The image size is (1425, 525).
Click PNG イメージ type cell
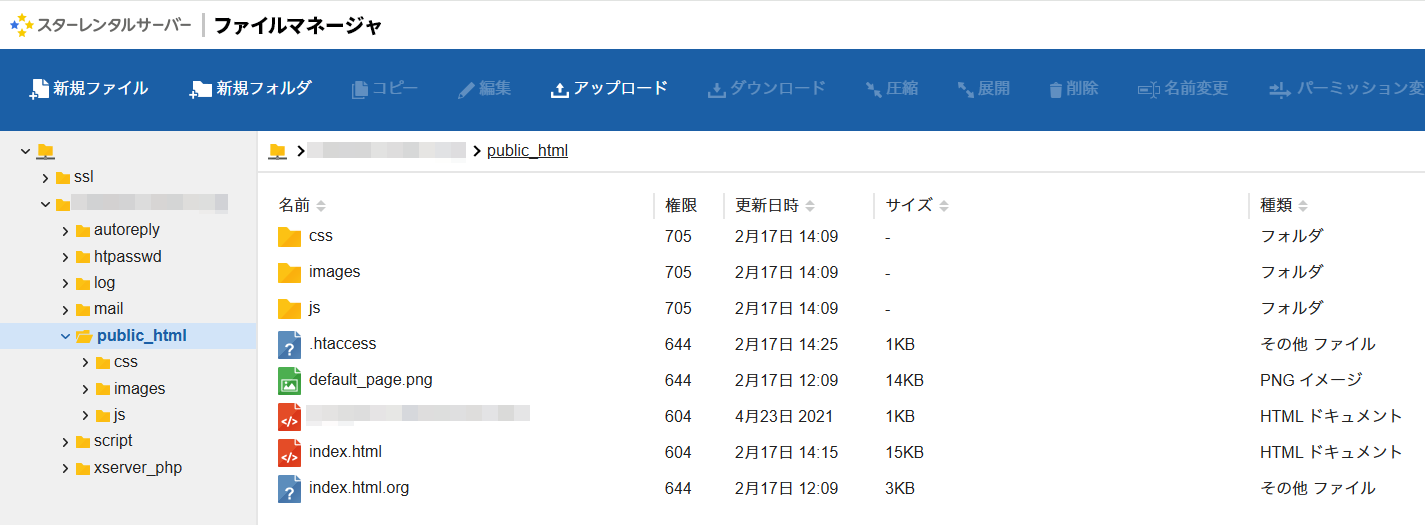[1311, 380]
